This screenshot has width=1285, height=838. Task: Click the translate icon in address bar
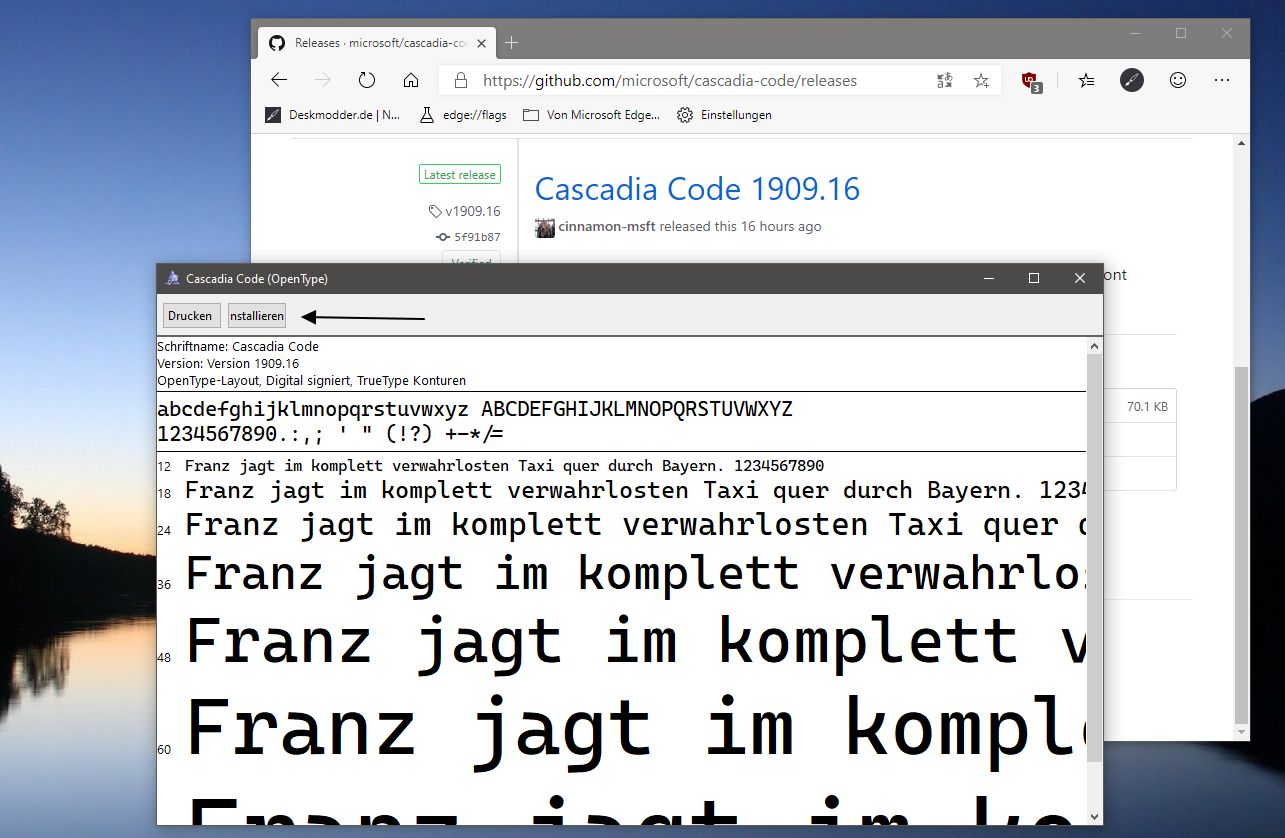coord(944,81)
